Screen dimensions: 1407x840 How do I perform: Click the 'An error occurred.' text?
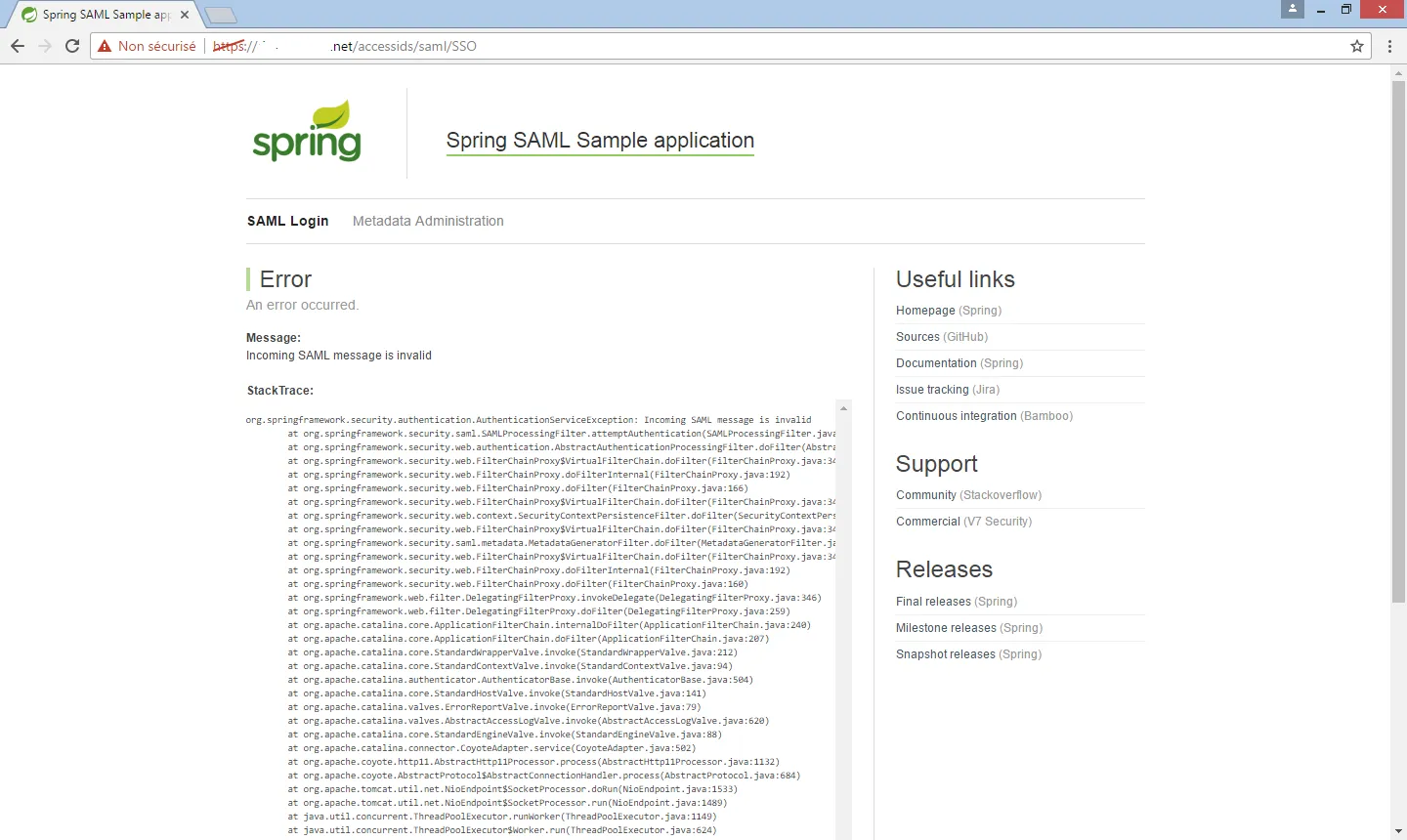[302, 305]
